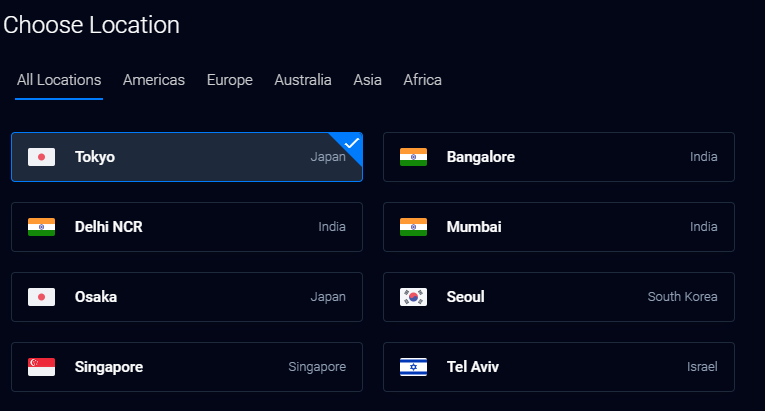This screenshot has height=411, width=765.
Task: Switch to the Europe tab
Action: 230,80
